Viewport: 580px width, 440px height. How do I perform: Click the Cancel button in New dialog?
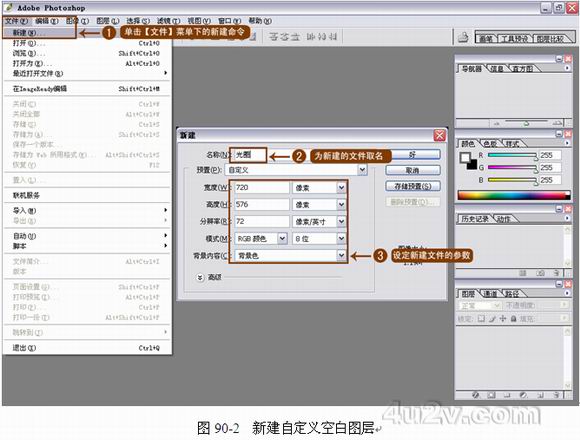coord(413,170)
